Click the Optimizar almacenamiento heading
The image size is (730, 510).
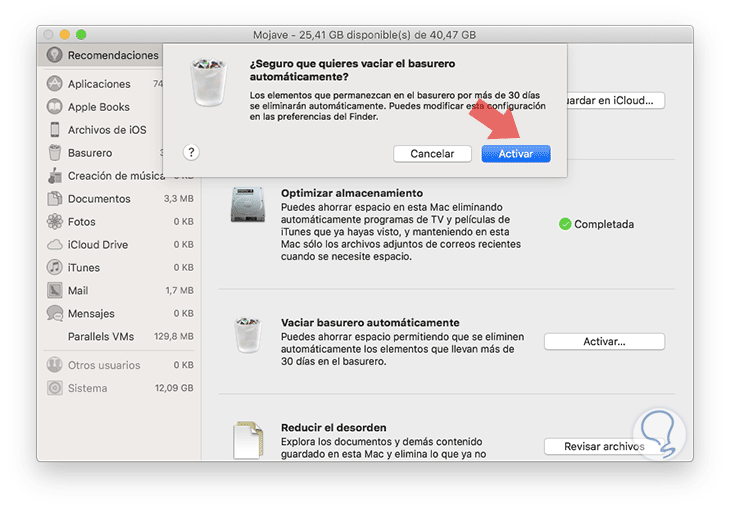click(352, 193)
